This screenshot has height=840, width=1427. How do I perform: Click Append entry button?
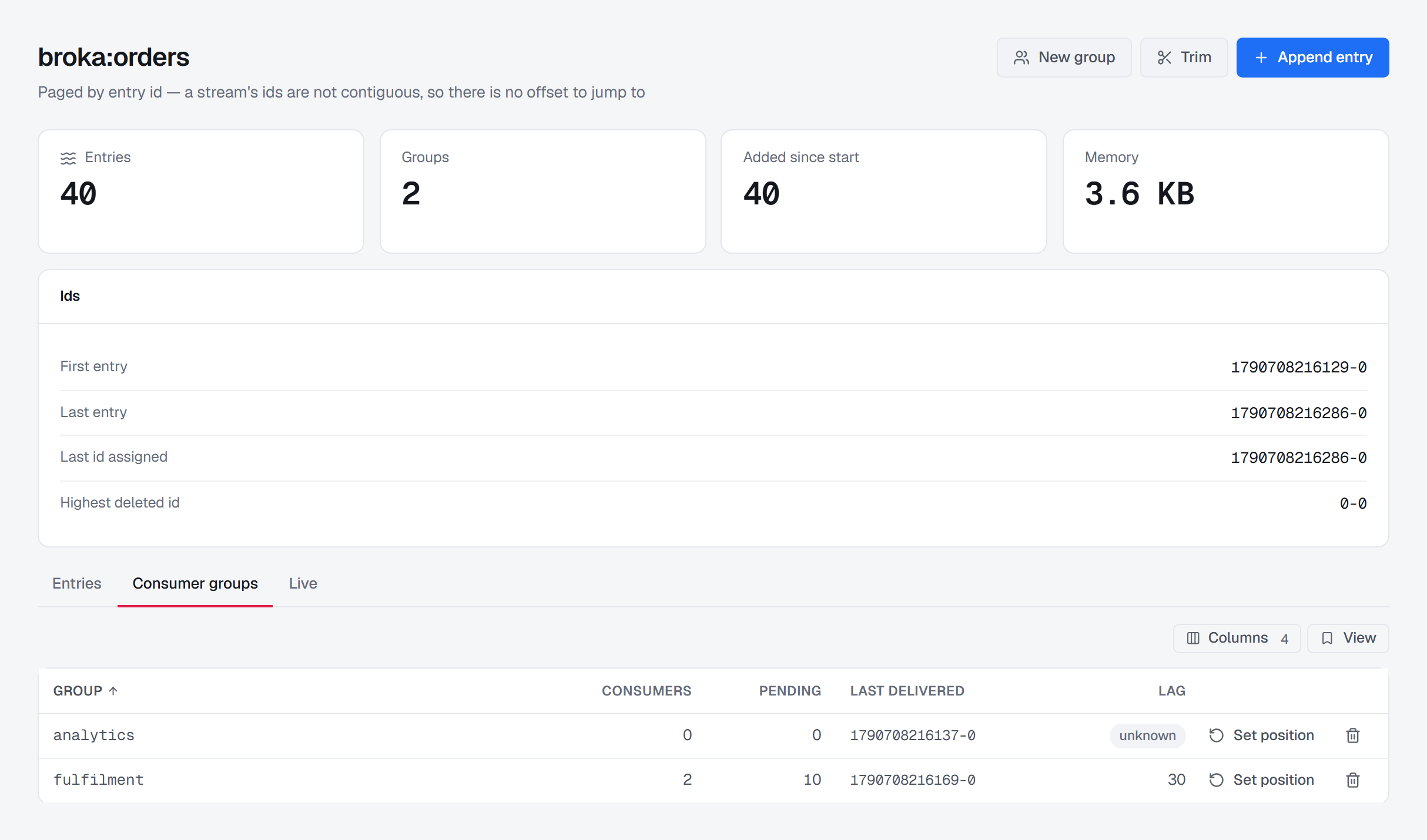click(x=1312, y=58)
